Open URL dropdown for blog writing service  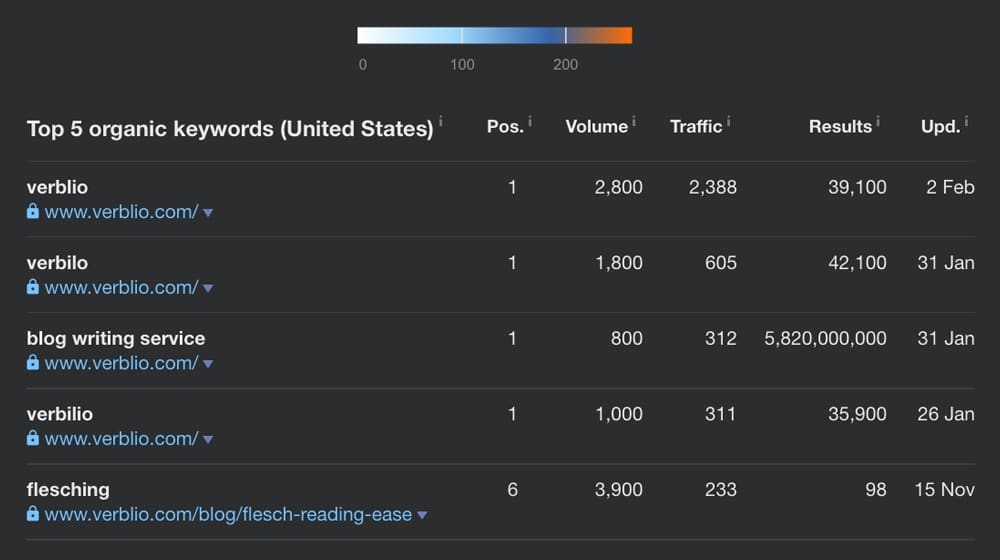coord(208,364)
